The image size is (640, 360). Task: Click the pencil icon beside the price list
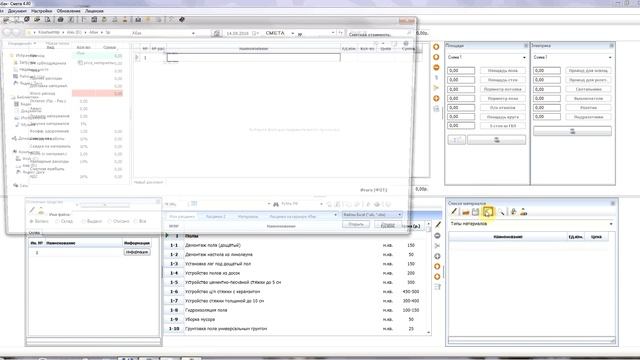[x=438, y=225]
